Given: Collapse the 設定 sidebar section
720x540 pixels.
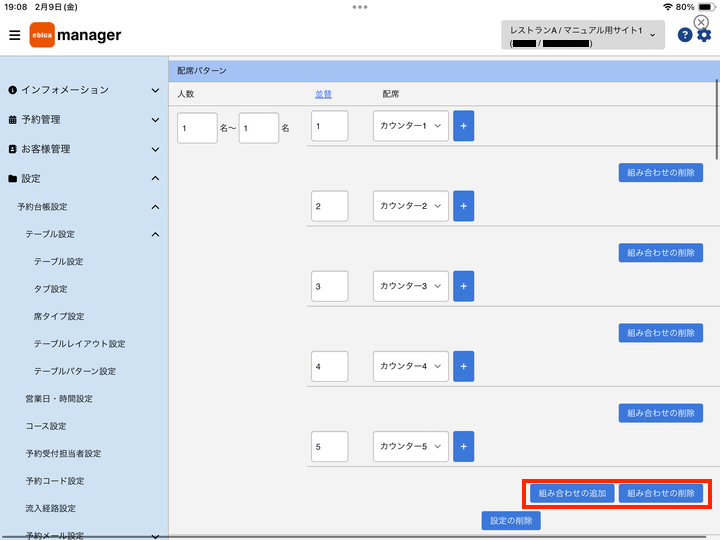Looking at the screenshot, I should [x=84, y=179].
